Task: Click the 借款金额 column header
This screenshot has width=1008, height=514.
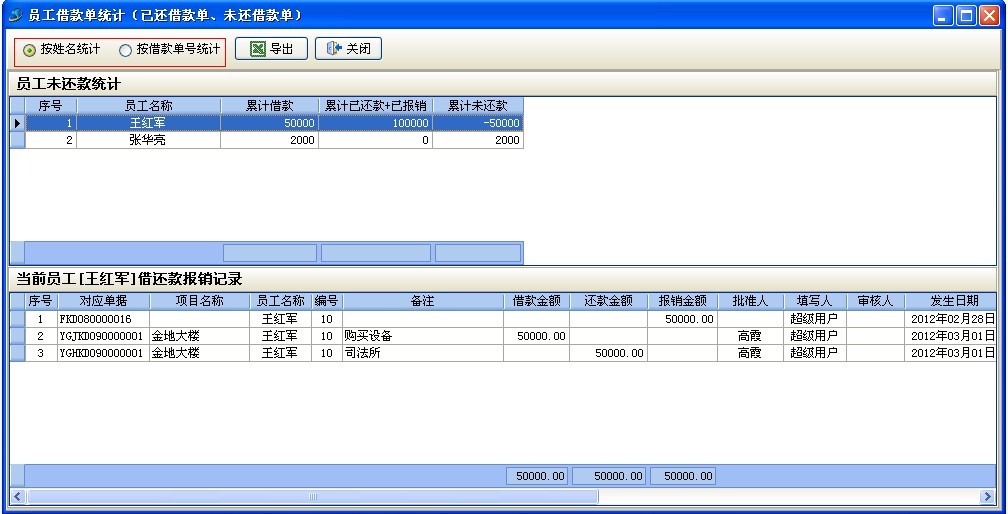Action: tap(536, 301)
